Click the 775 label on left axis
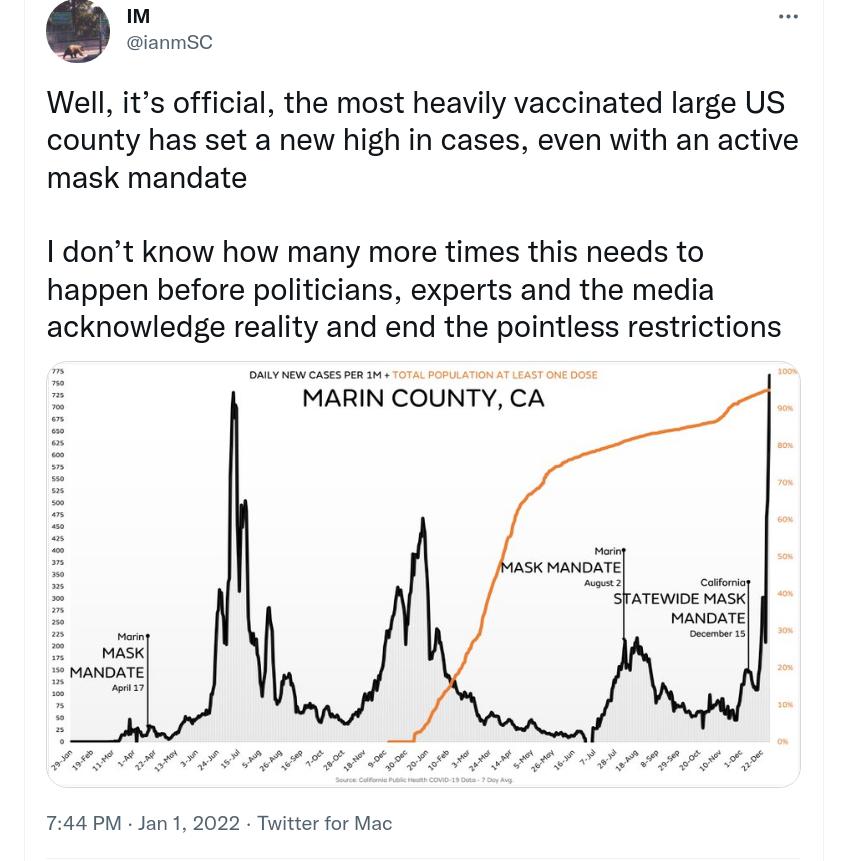Viewport: 845px width, 861px height. (58, 371)
